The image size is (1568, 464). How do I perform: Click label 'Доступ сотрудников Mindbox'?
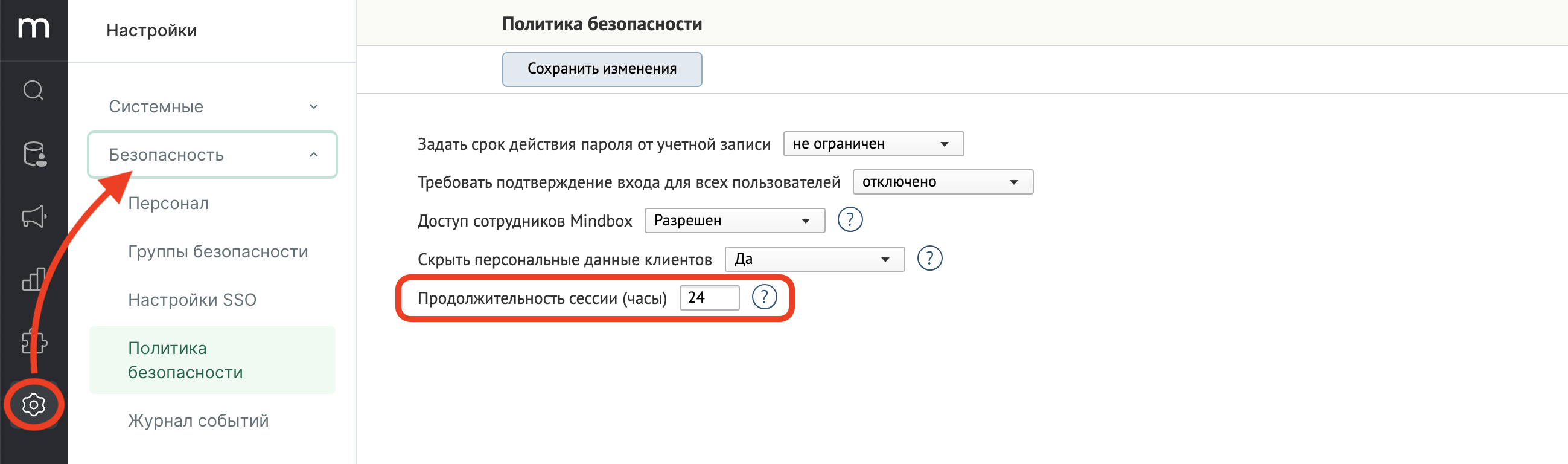(524, 221)
